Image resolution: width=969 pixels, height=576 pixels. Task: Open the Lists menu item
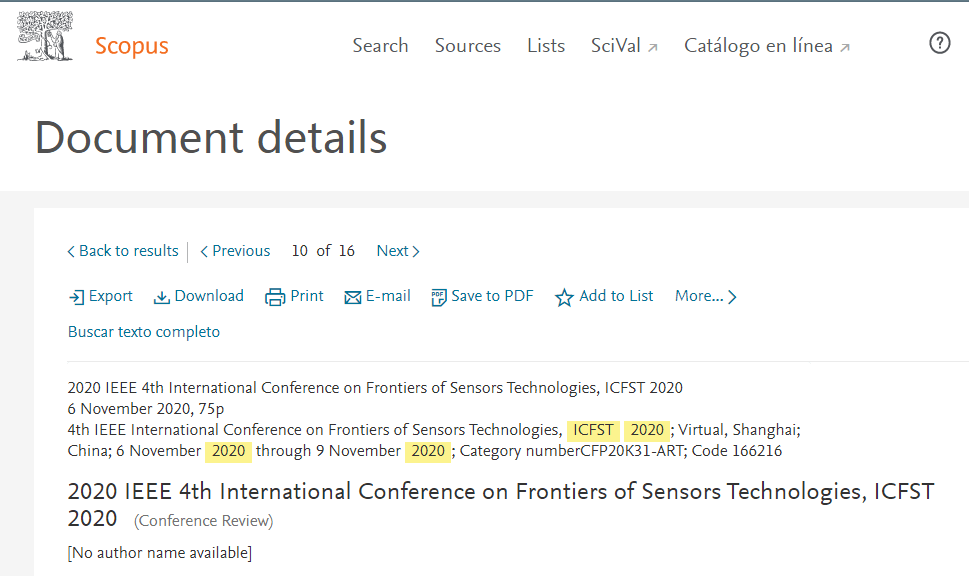546,46
